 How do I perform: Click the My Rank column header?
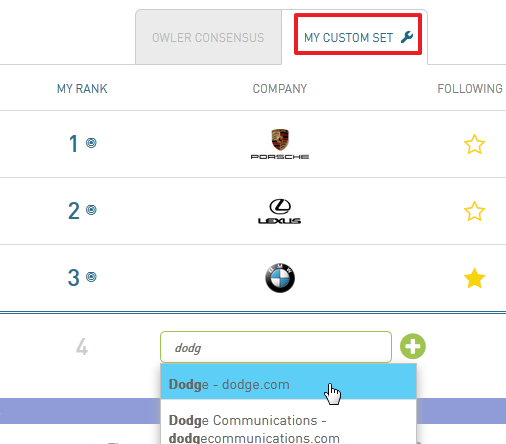coord(82,89)
